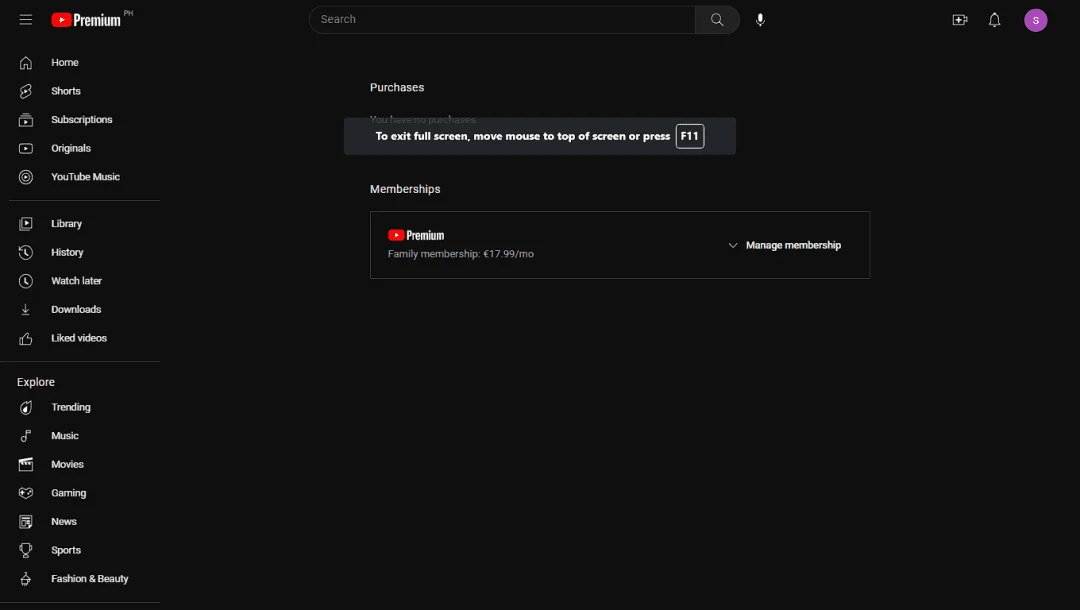This screenshot has width=1080, height=610.
Task: Click the Home icon in sidebar
Action: click(x=25, y=63)
